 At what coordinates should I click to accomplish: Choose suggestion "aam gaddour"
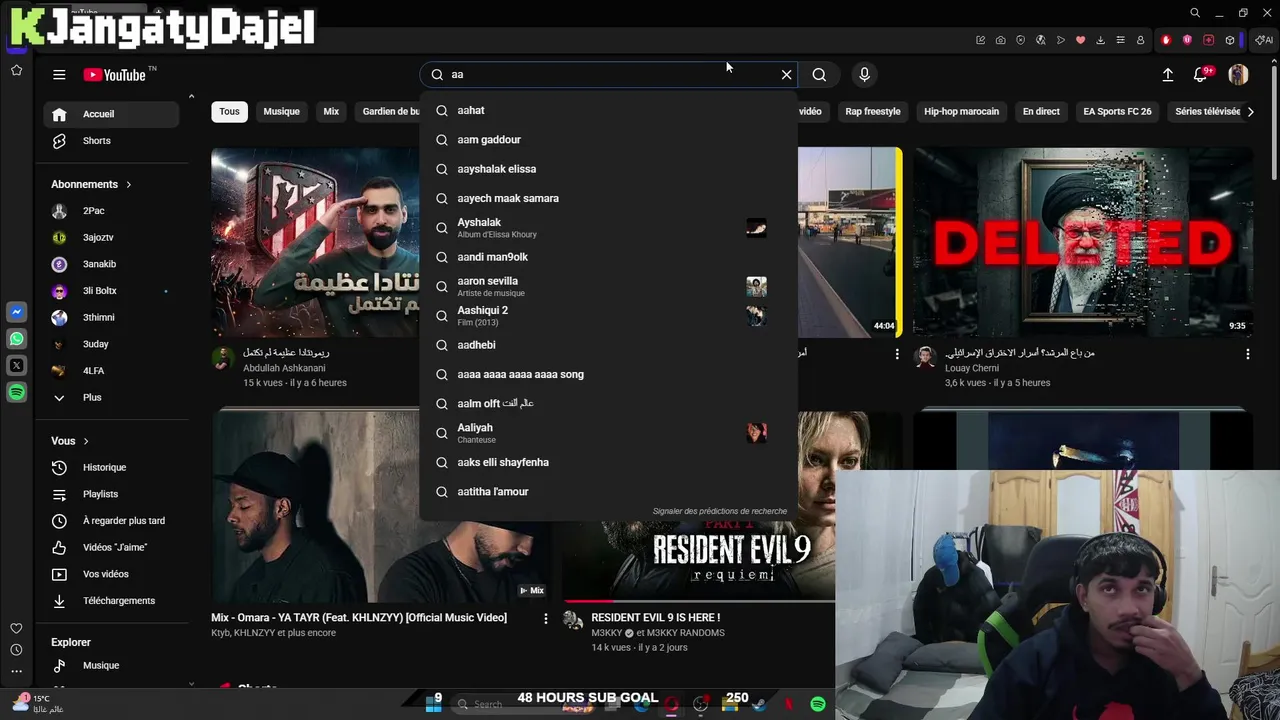point(608,140)
